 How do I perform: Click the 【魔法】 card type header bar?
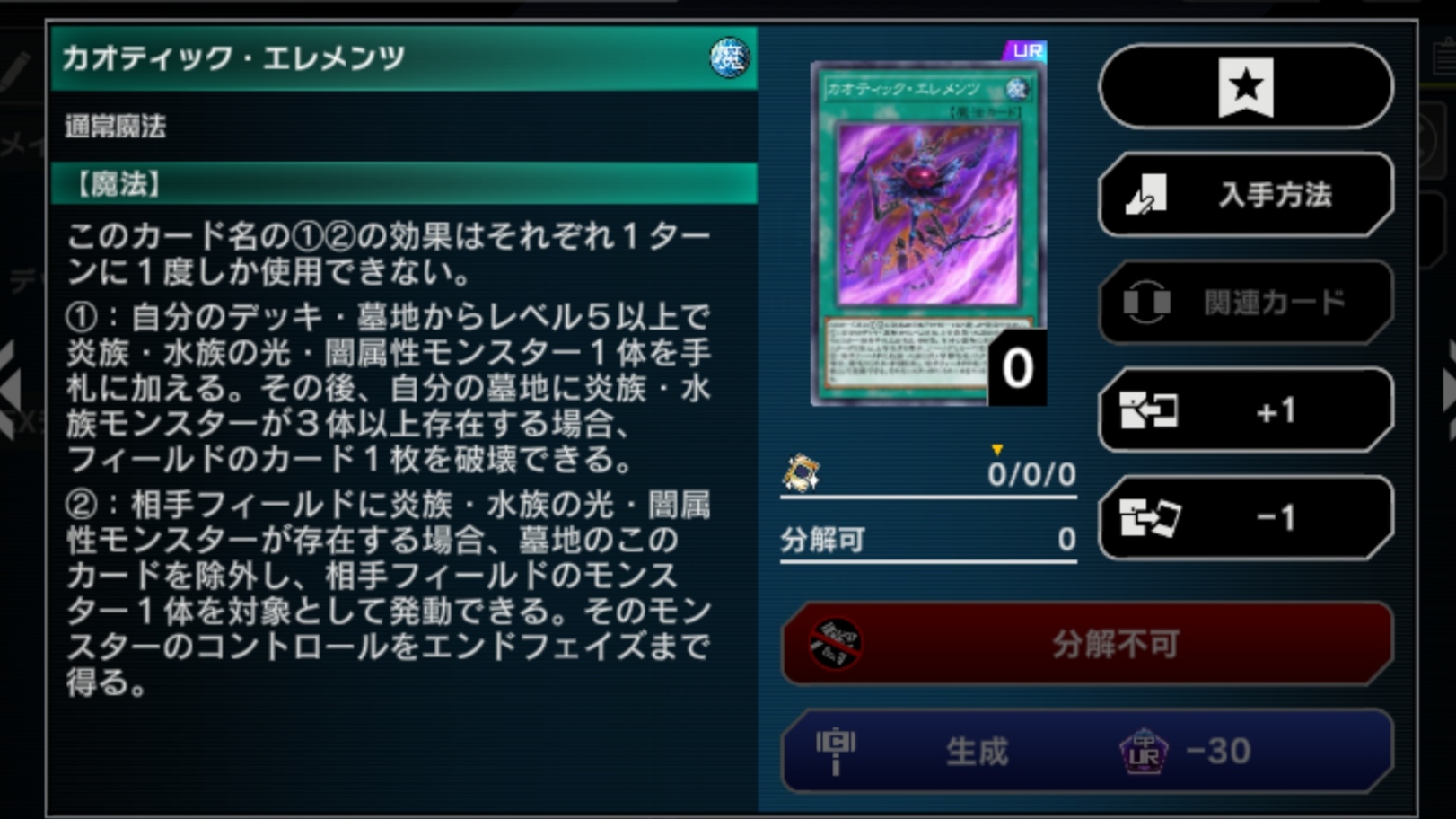404,183
